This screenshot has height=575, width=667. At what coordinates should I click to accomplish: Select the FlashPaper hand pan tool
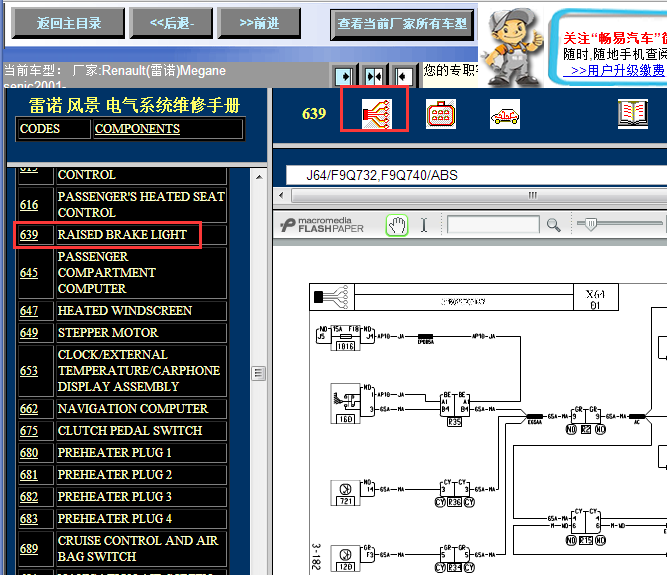[x=397, y=225]
